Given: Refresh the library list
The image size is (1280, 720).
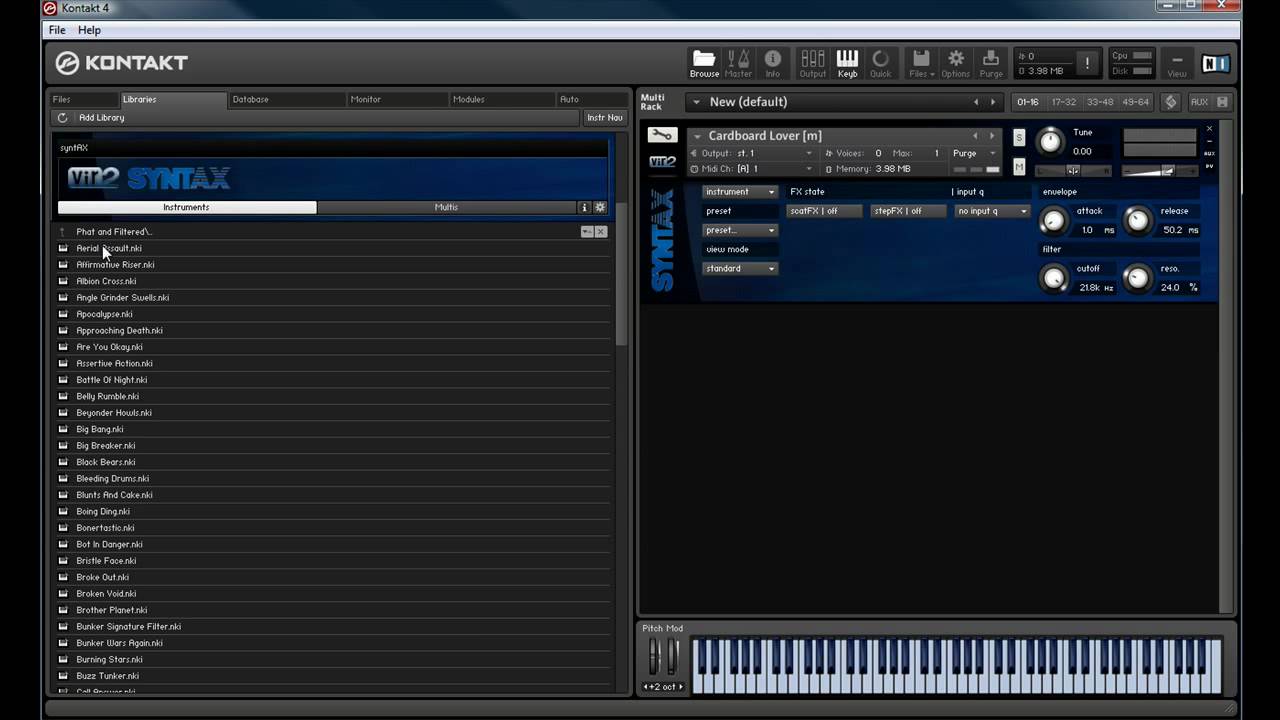Looking at the screenshot, I should [x=62, y=117].
